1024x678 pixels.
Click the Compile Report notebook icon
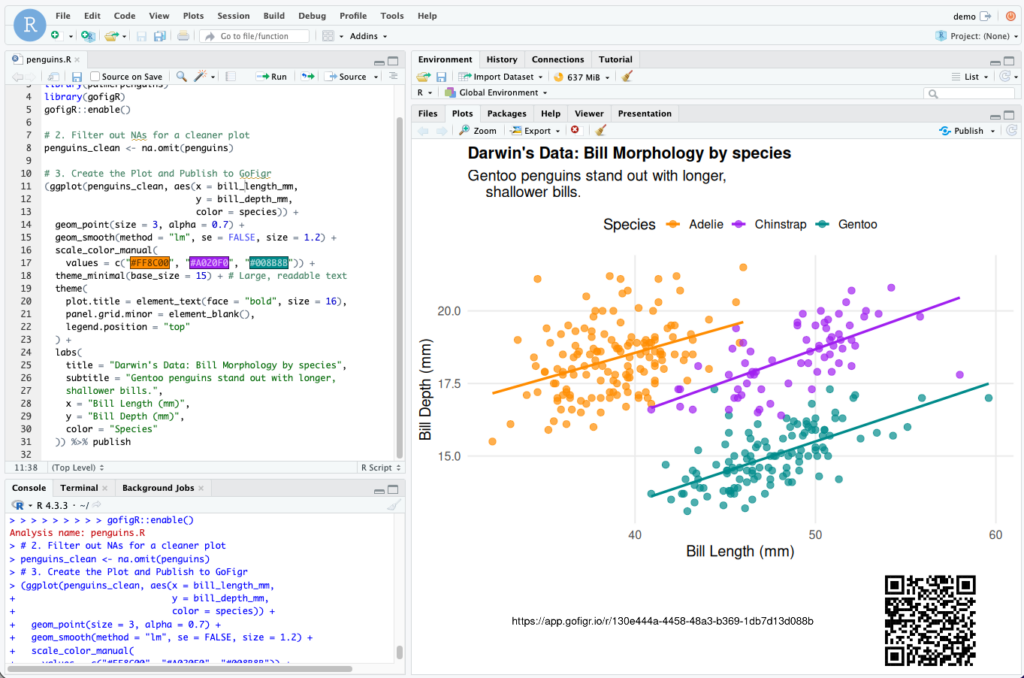pos(230,76)
